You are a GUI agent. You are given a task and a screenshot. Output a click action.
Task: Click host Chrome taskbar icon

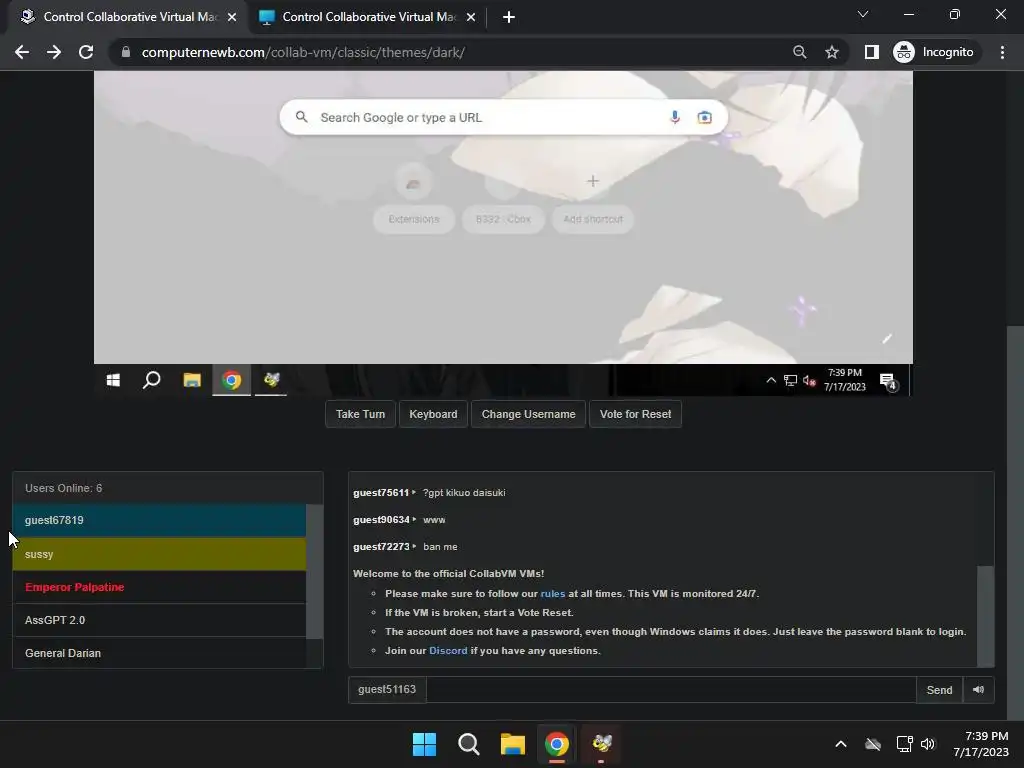(557, 744)
